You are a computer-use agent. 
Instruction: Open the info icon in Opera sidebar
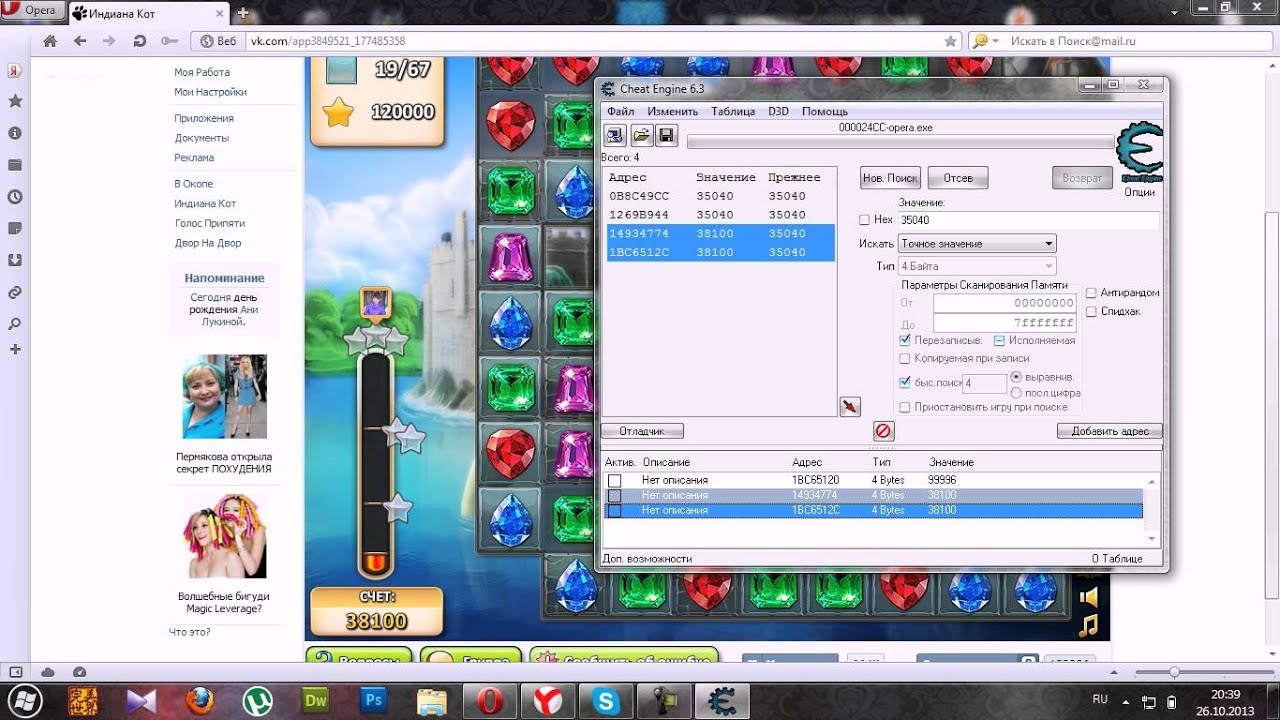[15, 133]
